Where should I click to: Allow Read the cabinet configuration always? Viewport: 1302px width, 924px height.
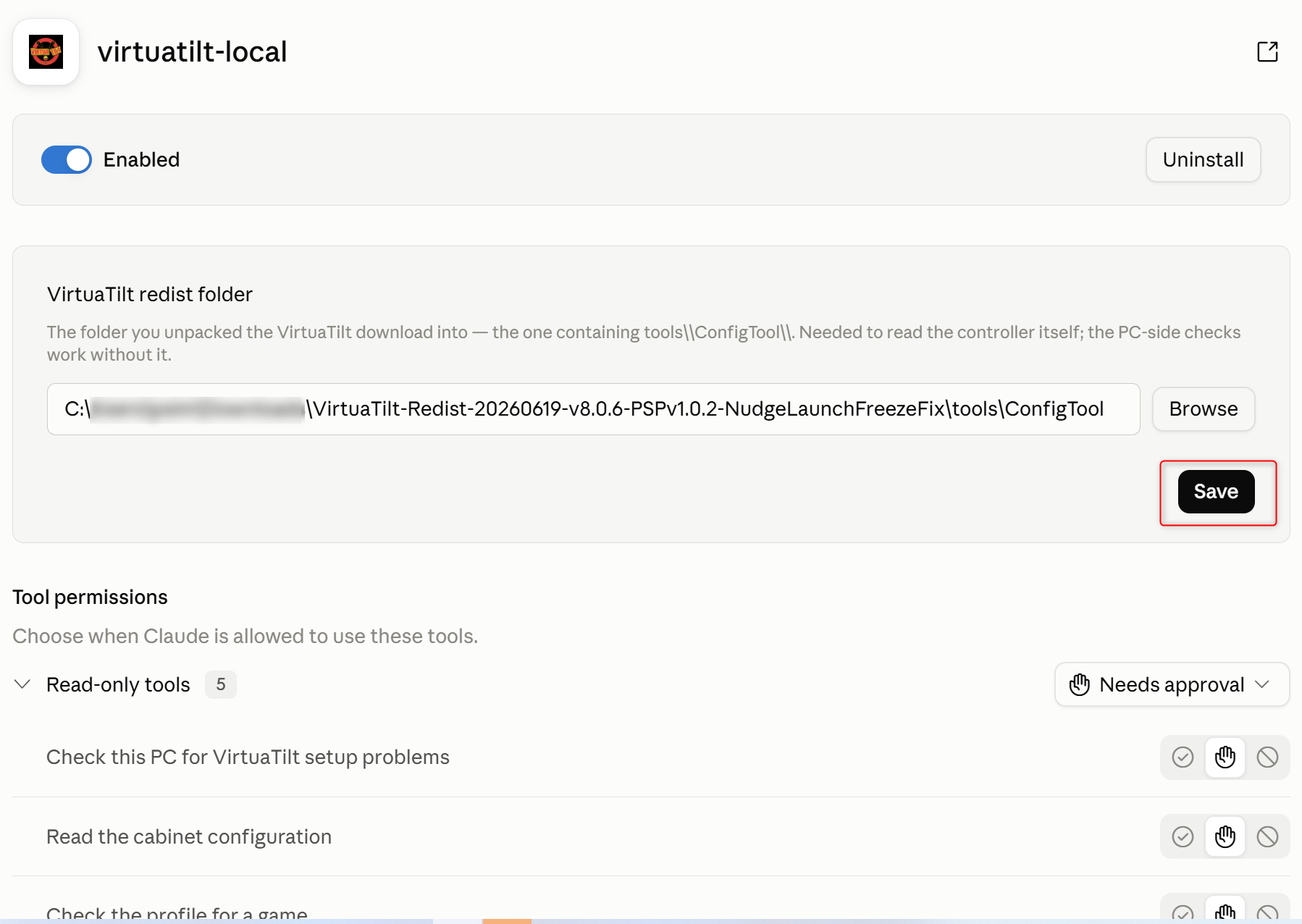pos(1183,837)
